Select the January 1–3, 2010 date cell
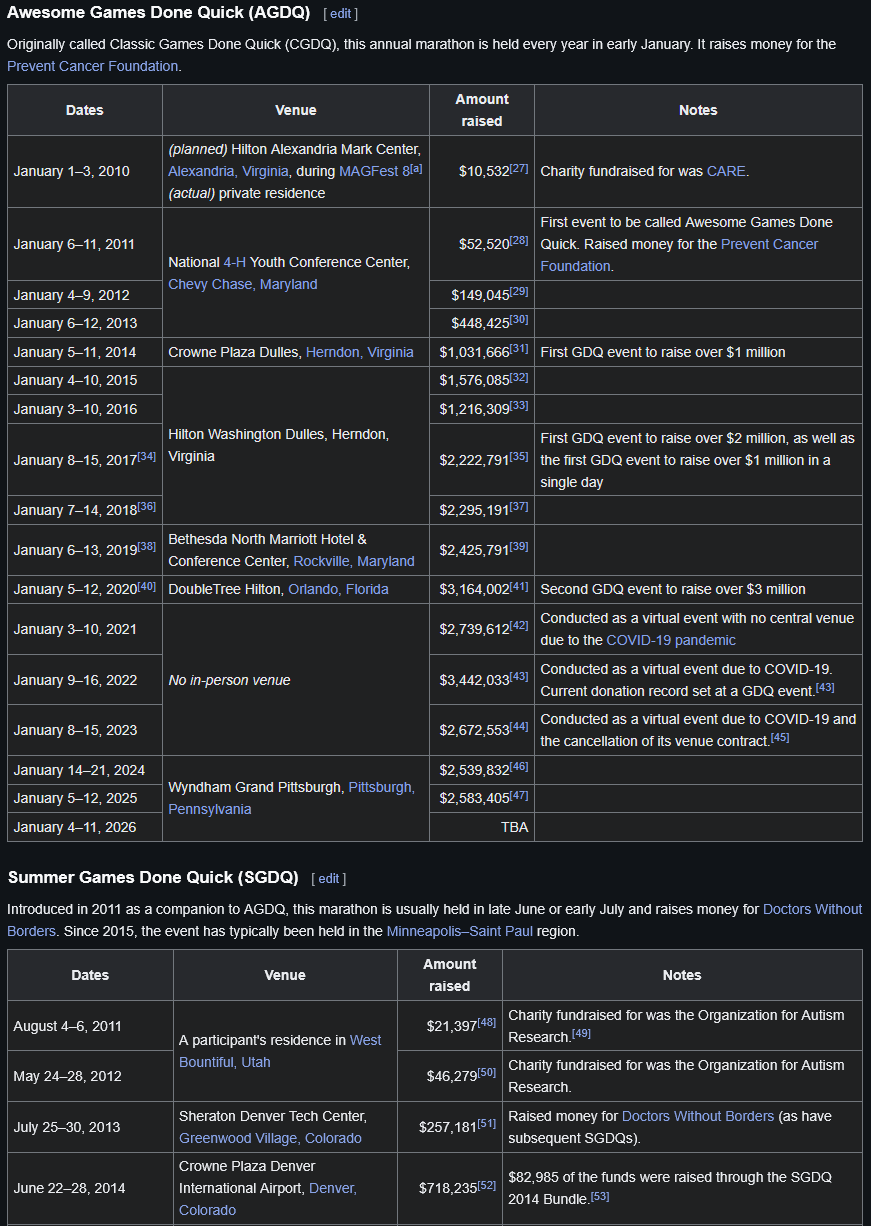The width and height of the screenshot is (871, 1226). (85, 171)
